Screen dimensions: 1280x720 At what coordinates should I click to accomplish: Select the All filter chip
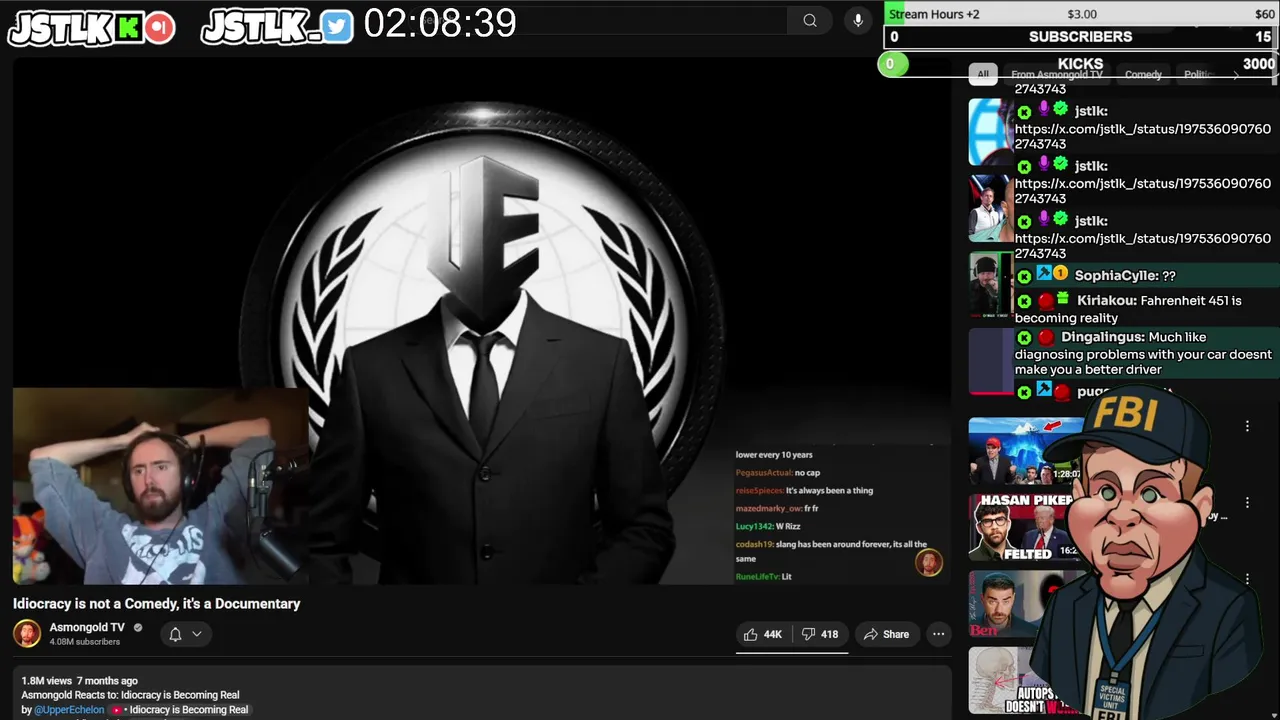983,74
